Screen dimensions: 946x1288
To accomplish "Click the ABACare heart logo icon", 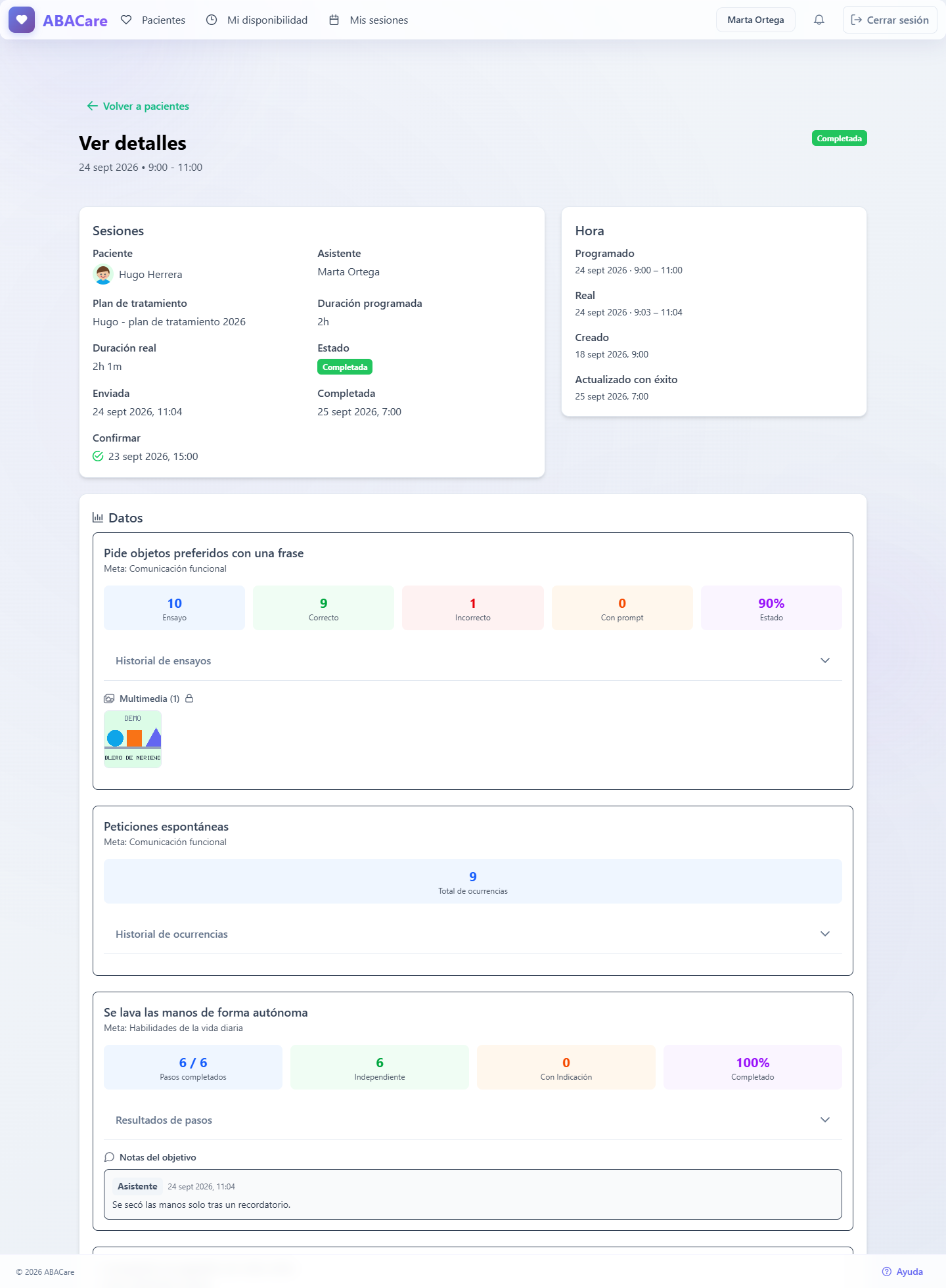I will pos(22,20).
